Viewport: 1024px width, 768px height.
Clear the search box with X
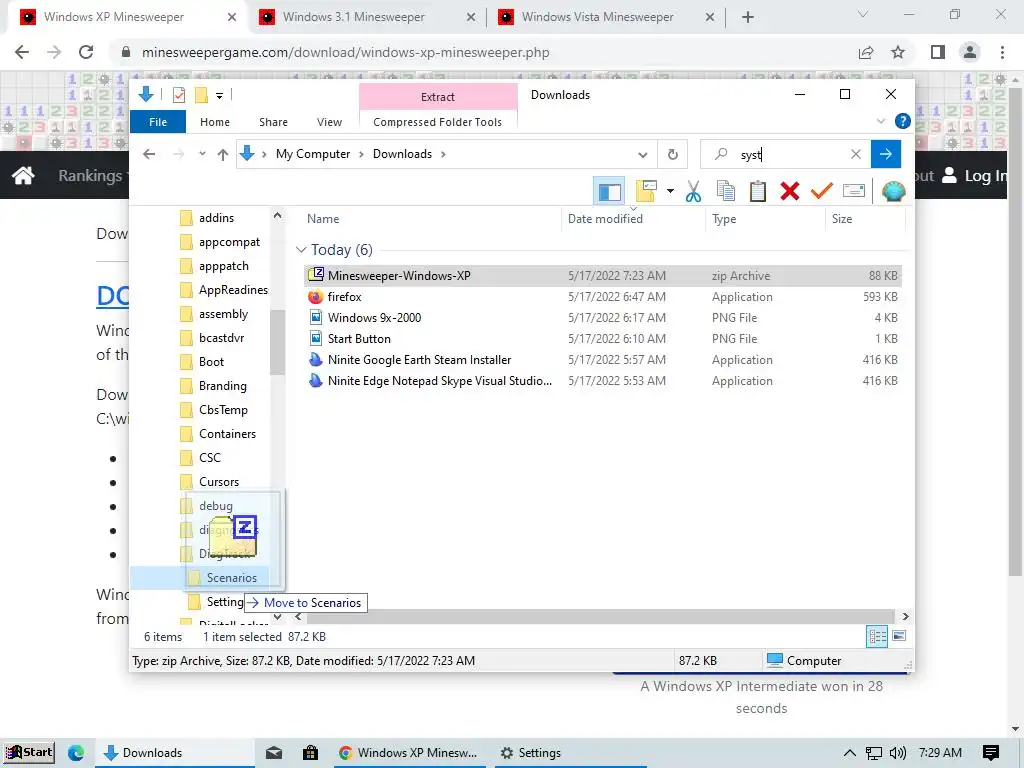point(856,154)
